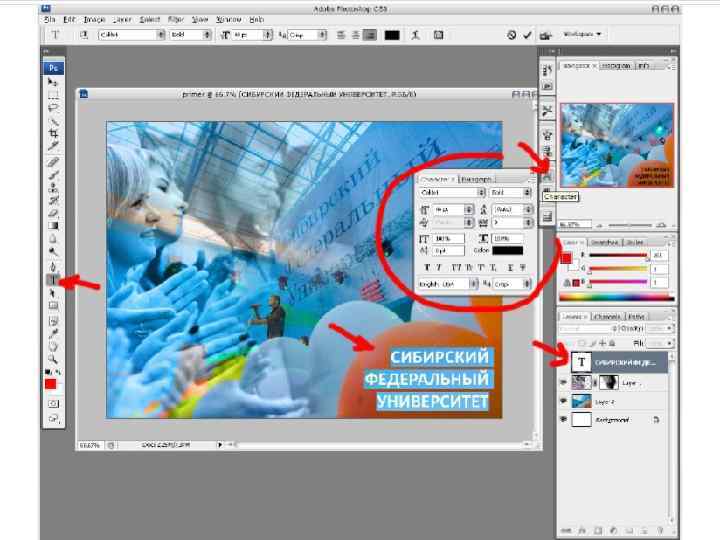Select the Rectangular Marquee tool
The image size is (720, 540).
[x=53, y=95]
